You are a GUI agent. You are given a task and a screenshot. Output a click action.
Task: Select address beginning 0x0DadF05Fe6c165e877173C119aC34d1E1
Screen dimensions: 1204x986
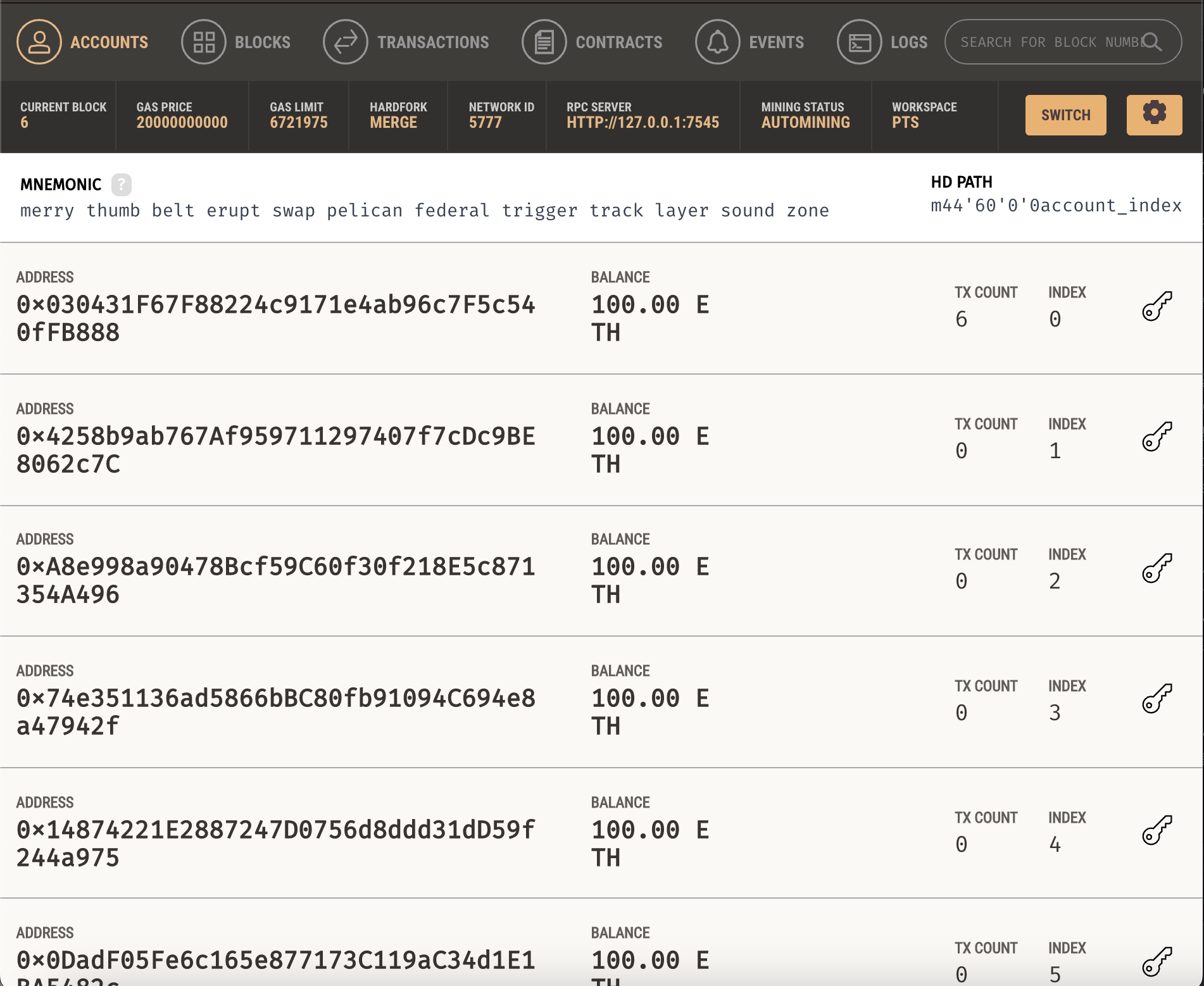tap(276, 966)
